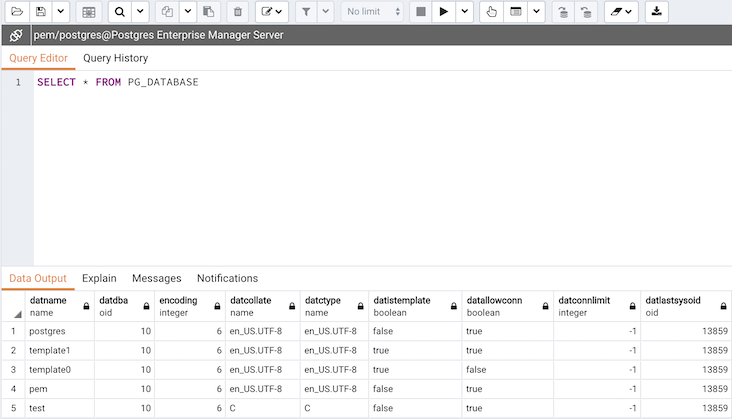Click the datdba column header
Image resolution: width=732 pixels, height=419 pixels.
125,307
